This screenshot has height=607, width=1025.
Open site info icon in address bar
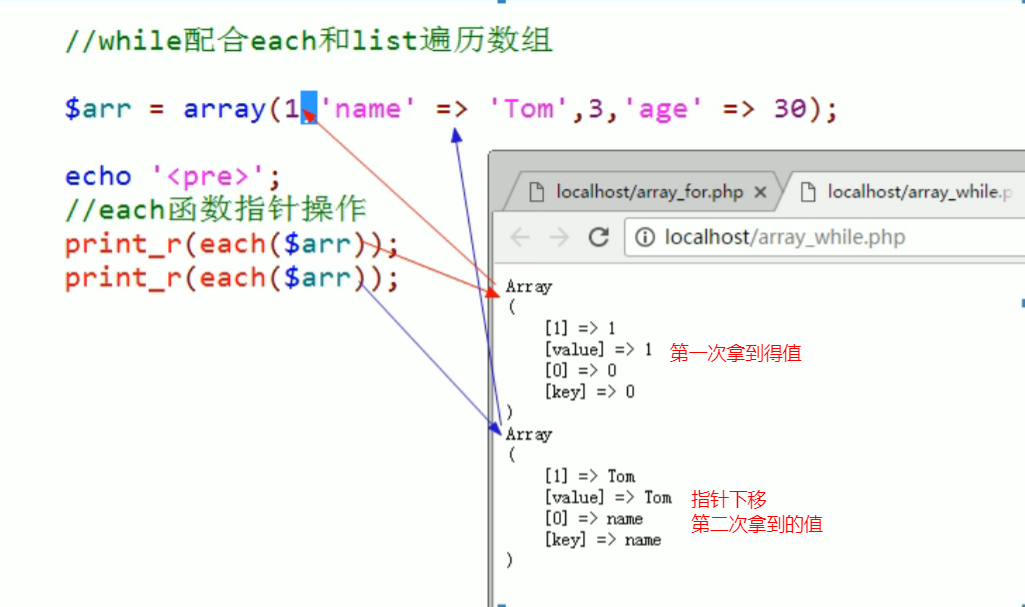pyautogui.click(x=645, y=237)
